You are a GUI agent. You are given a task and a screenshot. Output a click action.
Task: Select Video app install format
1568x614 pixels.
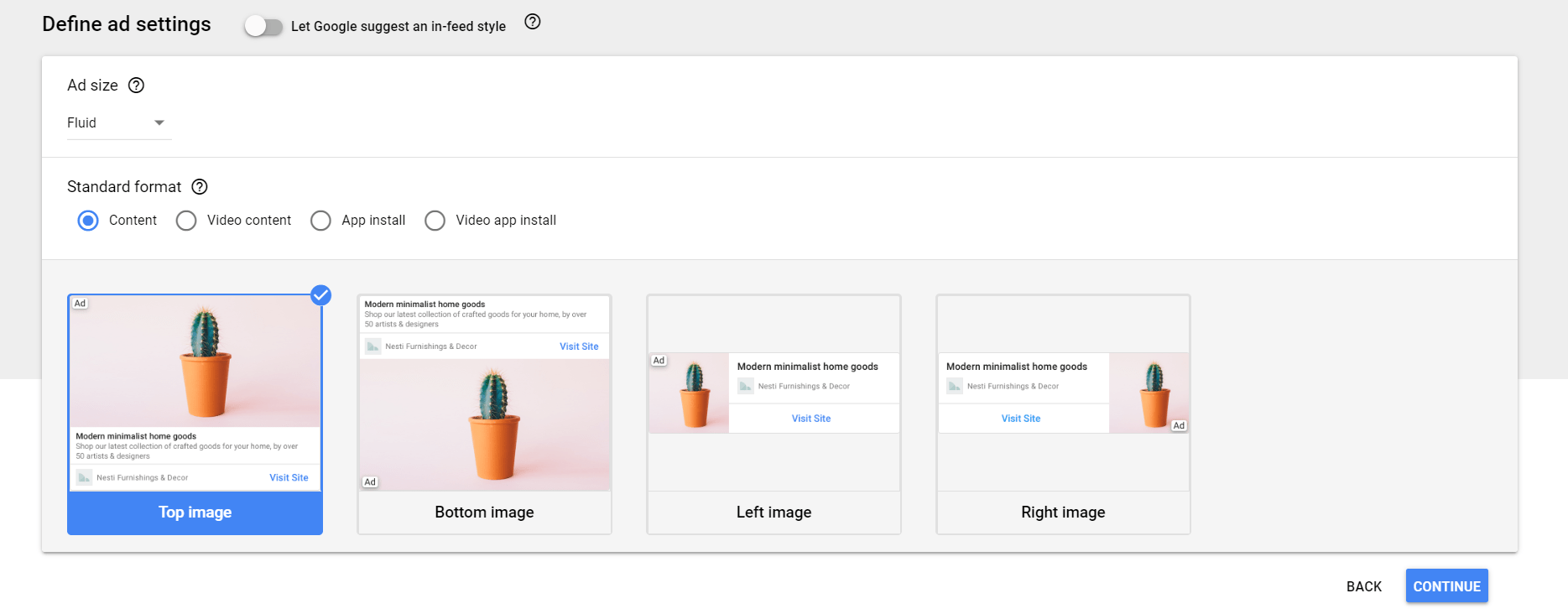[435, 221]
